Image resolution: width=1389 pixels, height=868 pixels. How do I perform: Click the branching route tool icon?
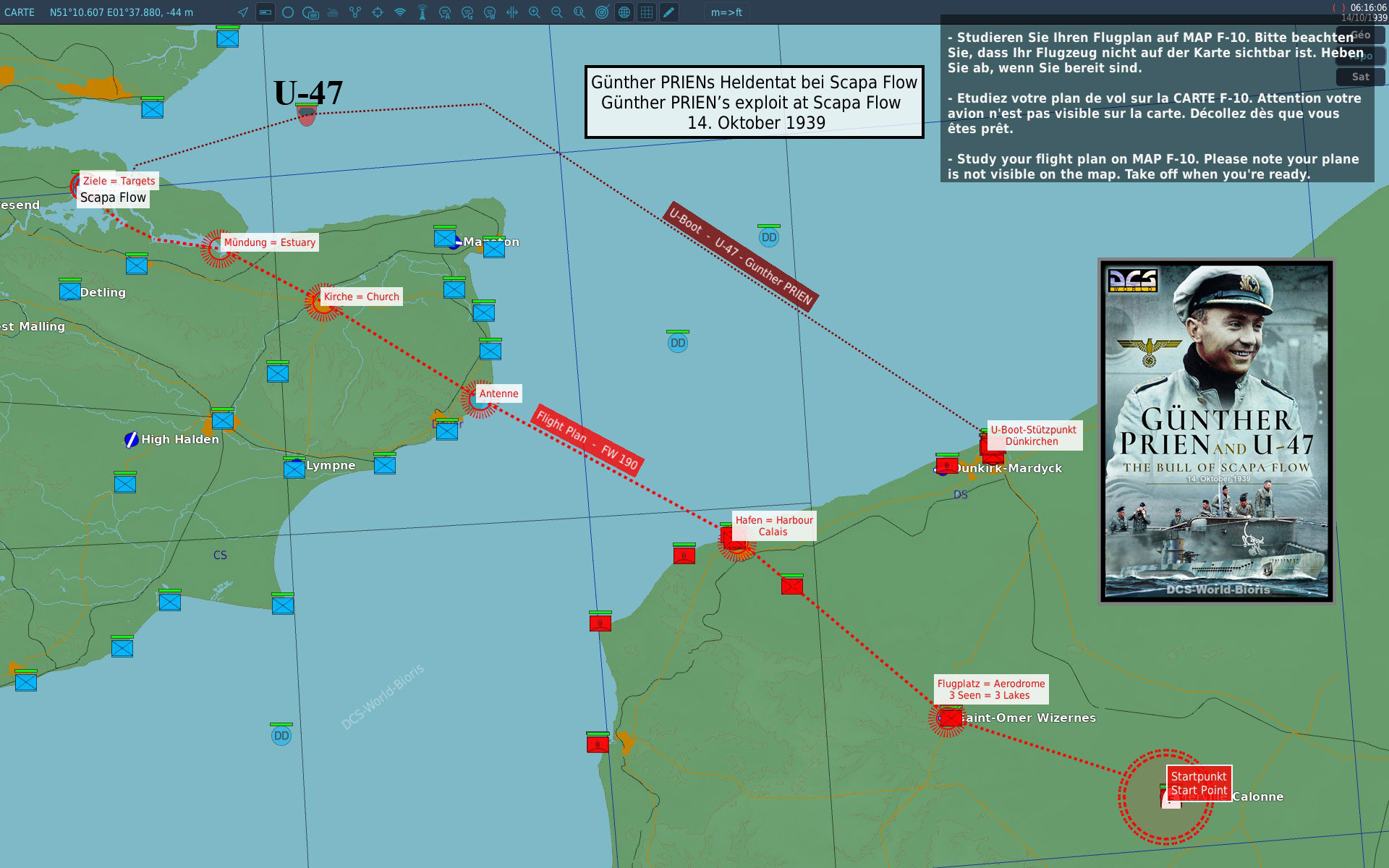(x=355, y=12)
